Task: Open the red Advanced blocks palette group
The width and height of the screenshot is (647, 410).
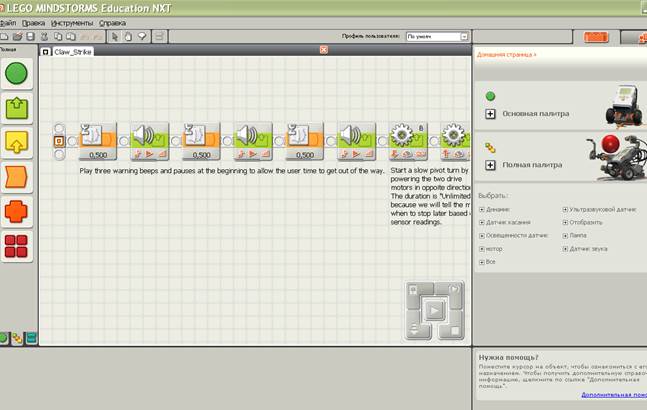Action: click(x=17, y=246)
